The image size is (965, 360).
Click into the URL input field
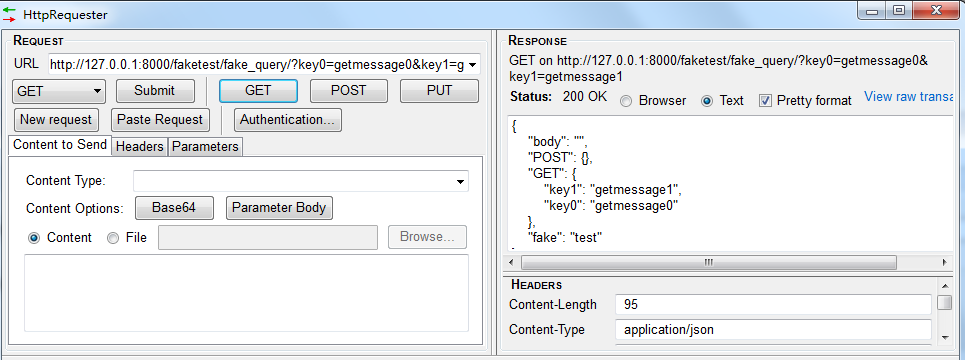(x=257, y=64)
